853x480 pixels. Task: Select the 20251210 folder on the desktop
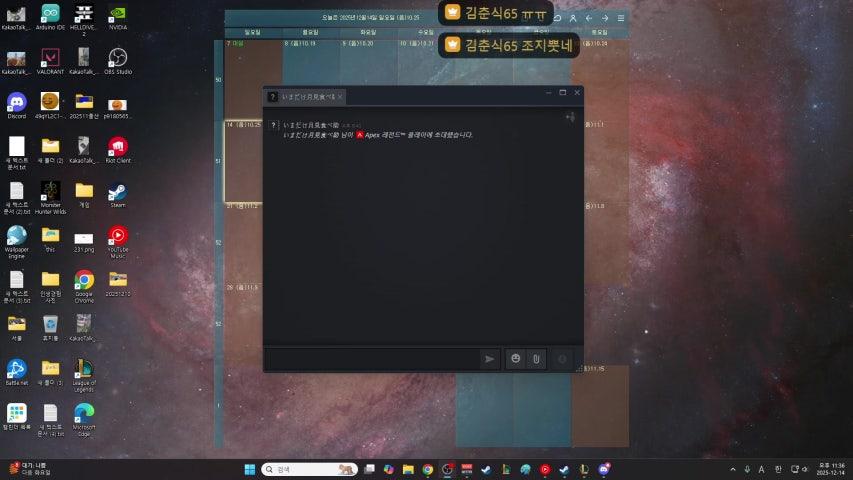(118, 284)
